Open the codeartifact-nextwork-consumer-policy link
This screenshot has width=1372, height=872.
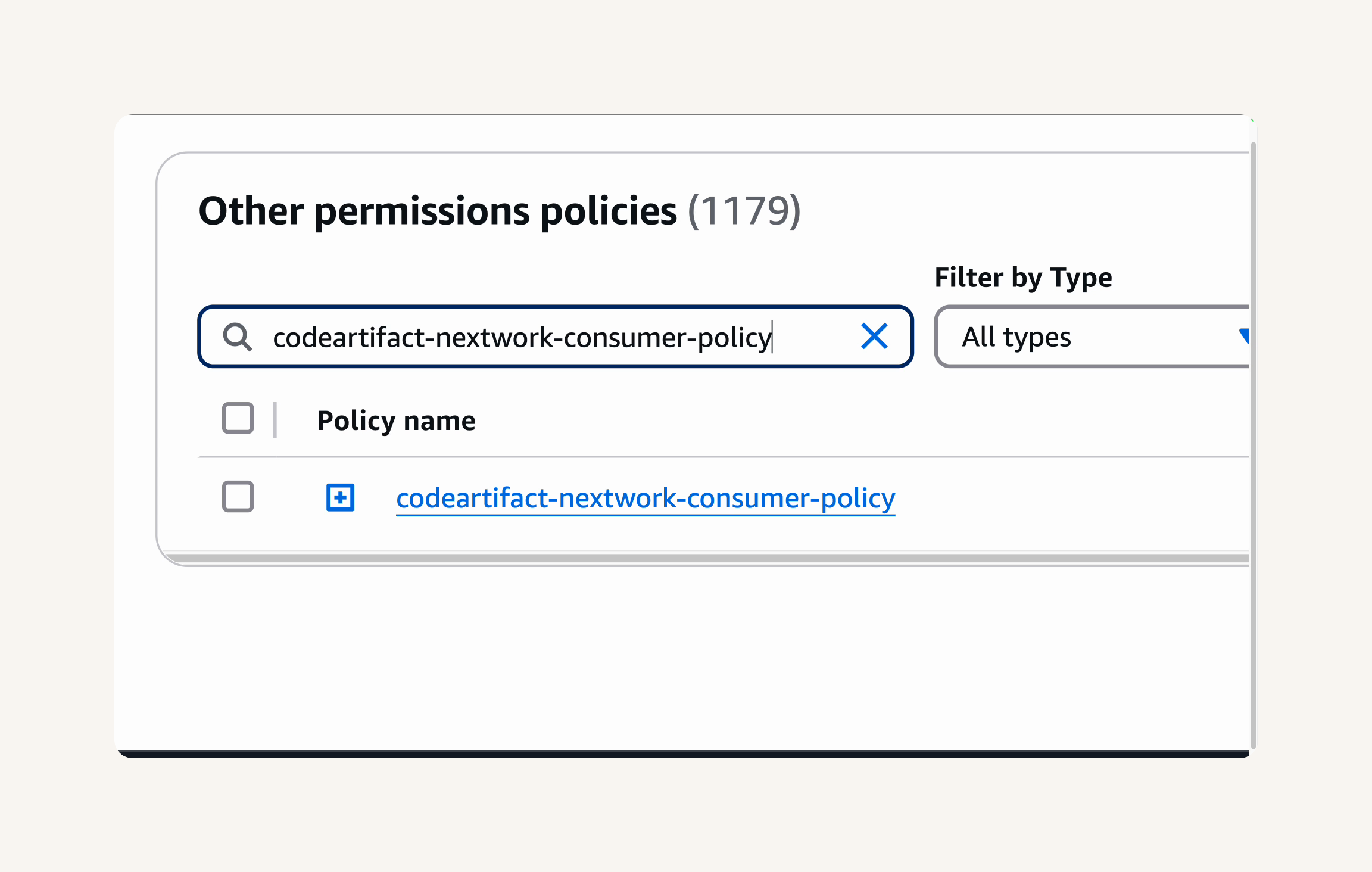(646, 499)
